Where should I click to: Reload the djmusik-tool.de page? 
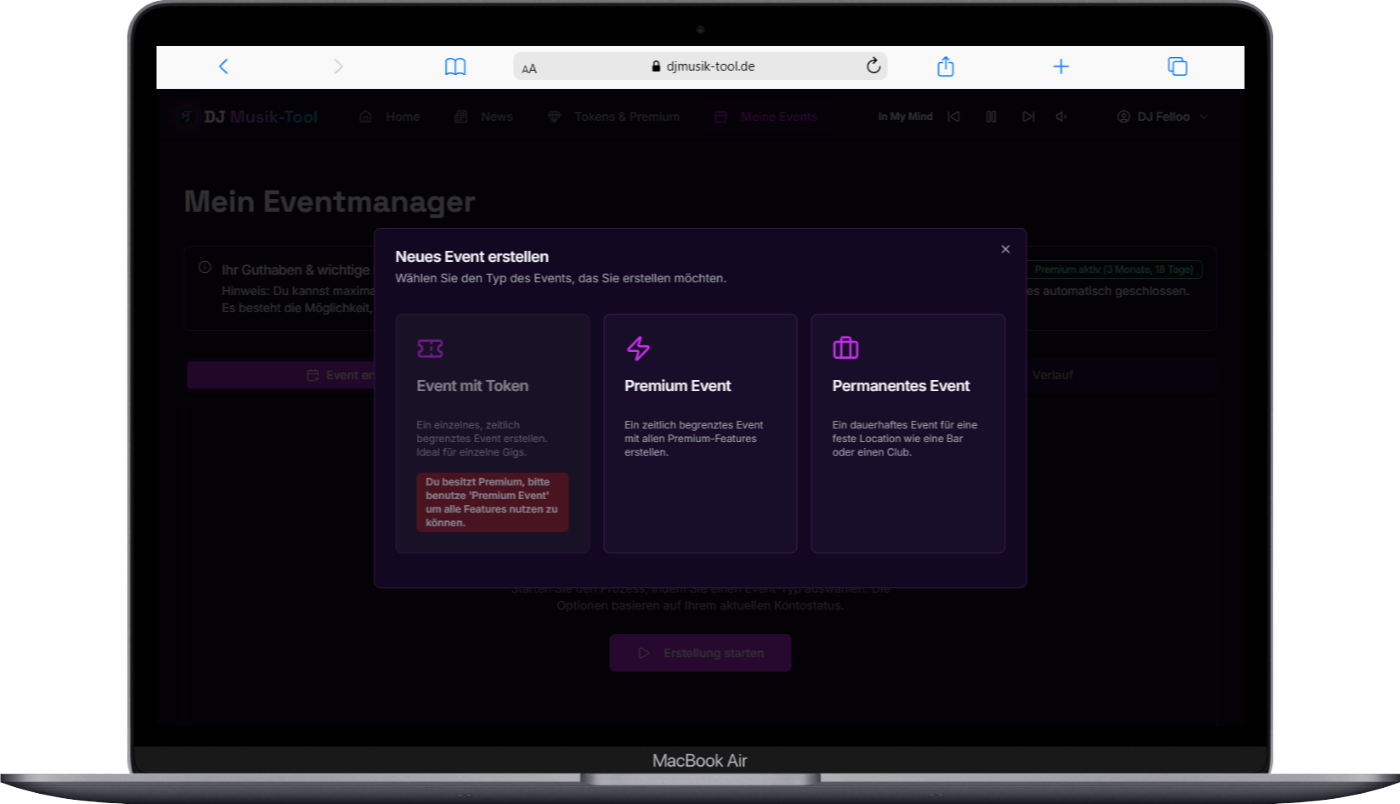coord(873,66)
